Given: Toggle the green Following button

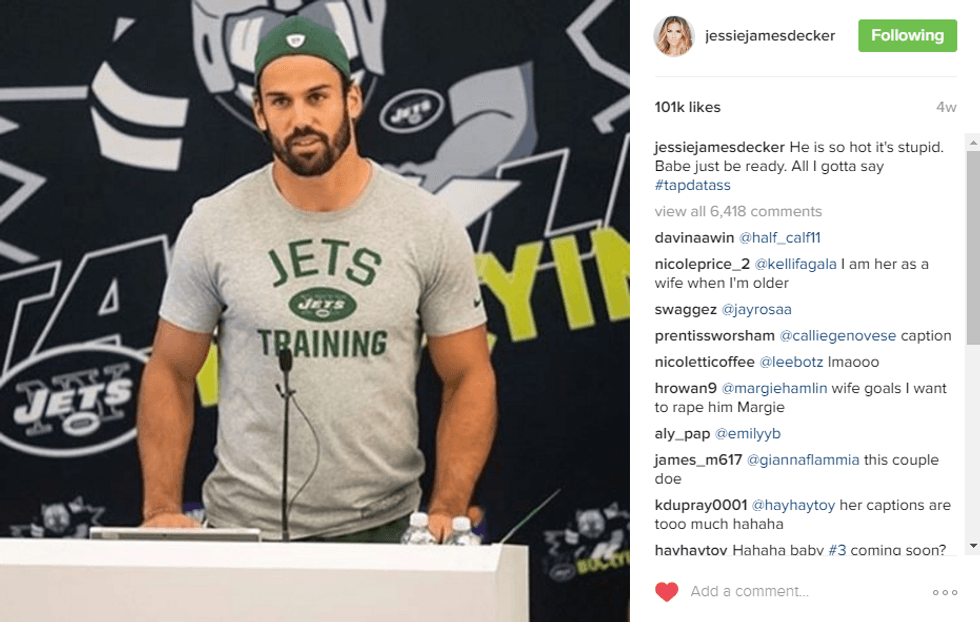Looking at the screenshot, I should [907, 36].
